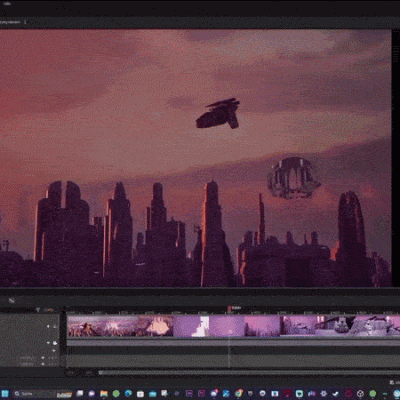Image resolution: width=400 pixels, height=400 pixels.
Task: Click the red playhead marker on the timeline ruler
Action: coord(229,309)
